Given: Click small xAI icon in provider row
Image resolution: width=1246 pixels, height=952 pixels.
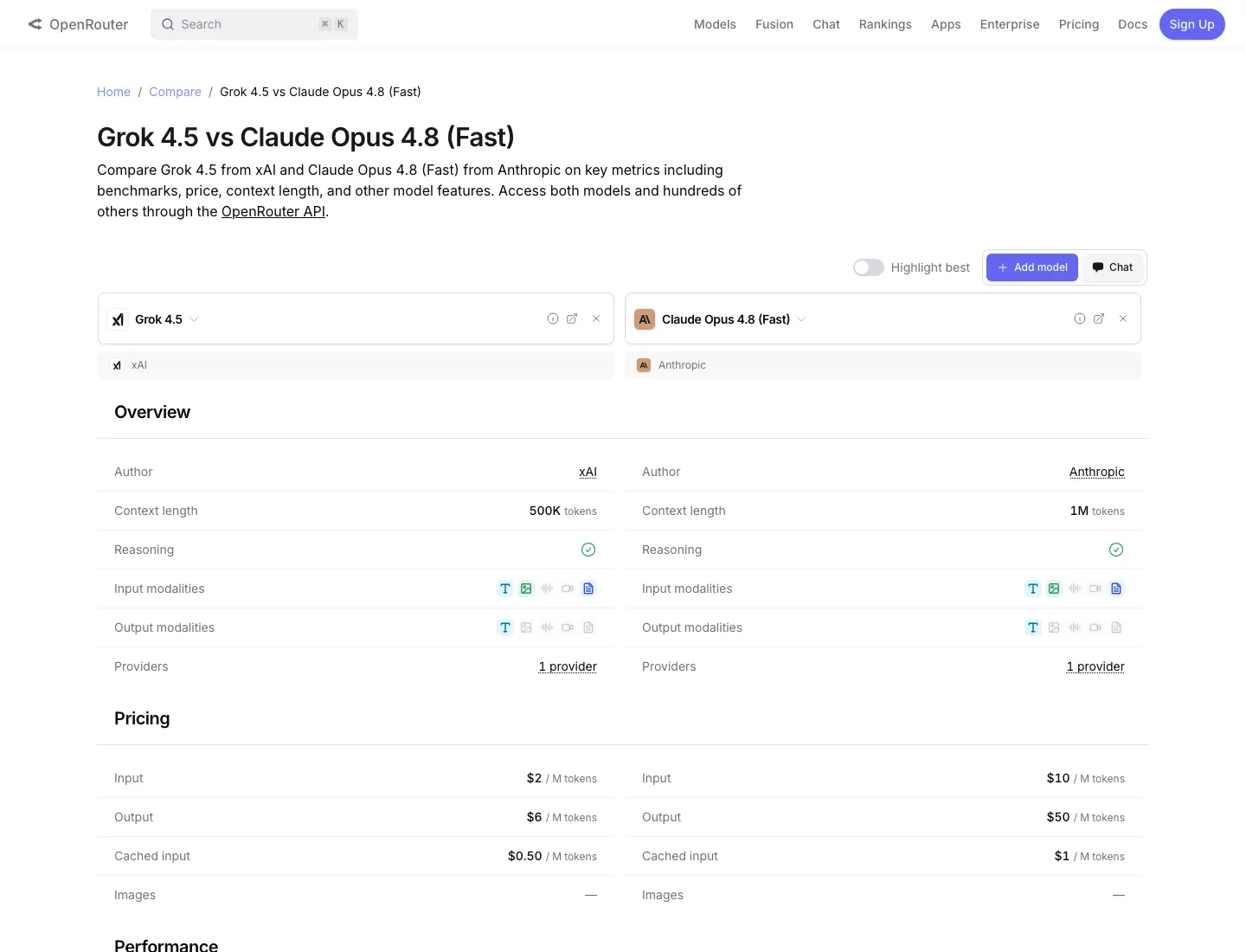Looking at the screenshot, I should coord(117,365).
